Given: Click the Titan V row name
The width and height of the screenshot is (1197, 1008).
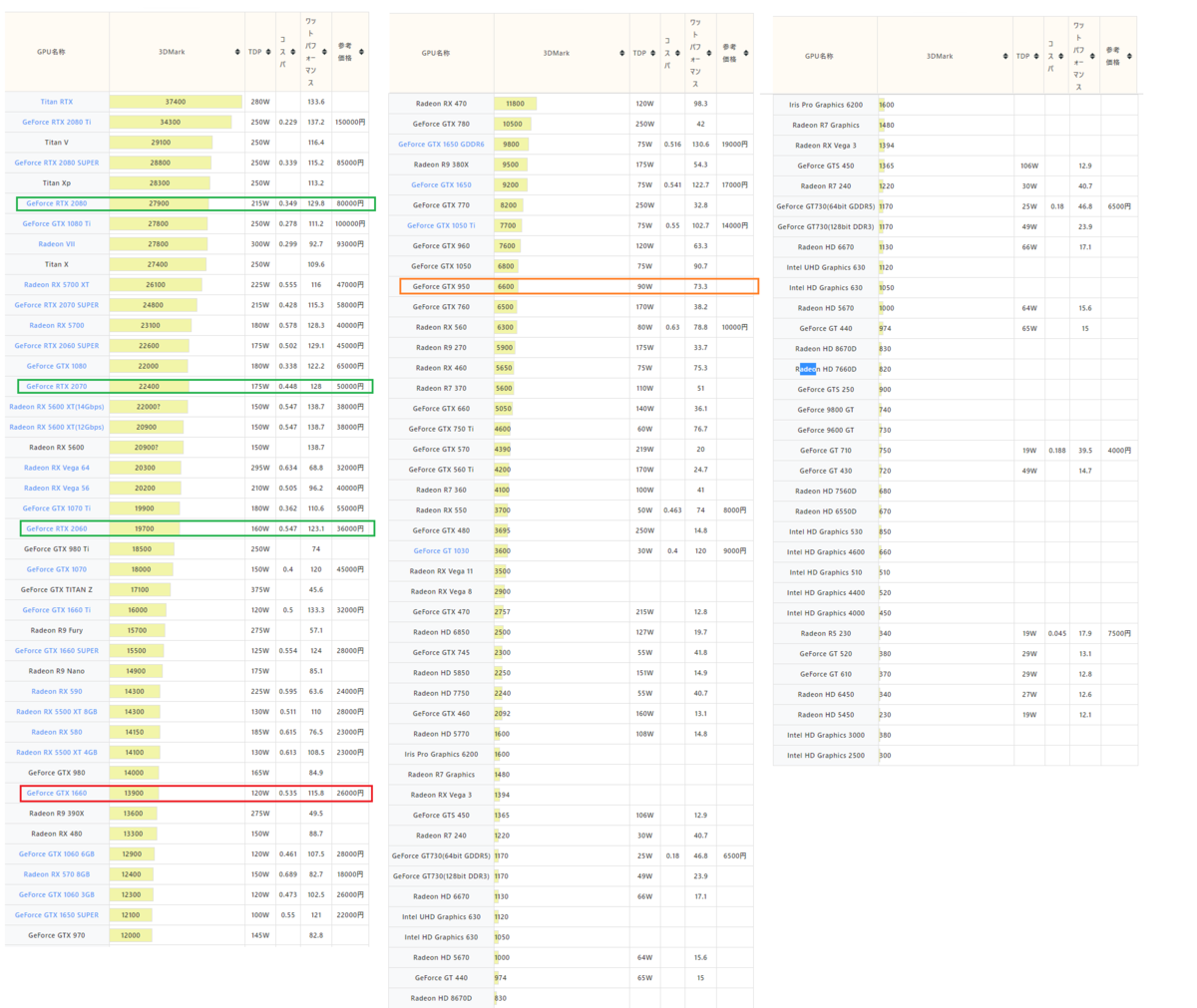Looking at the screenshot, I should [x=57, y=143].
